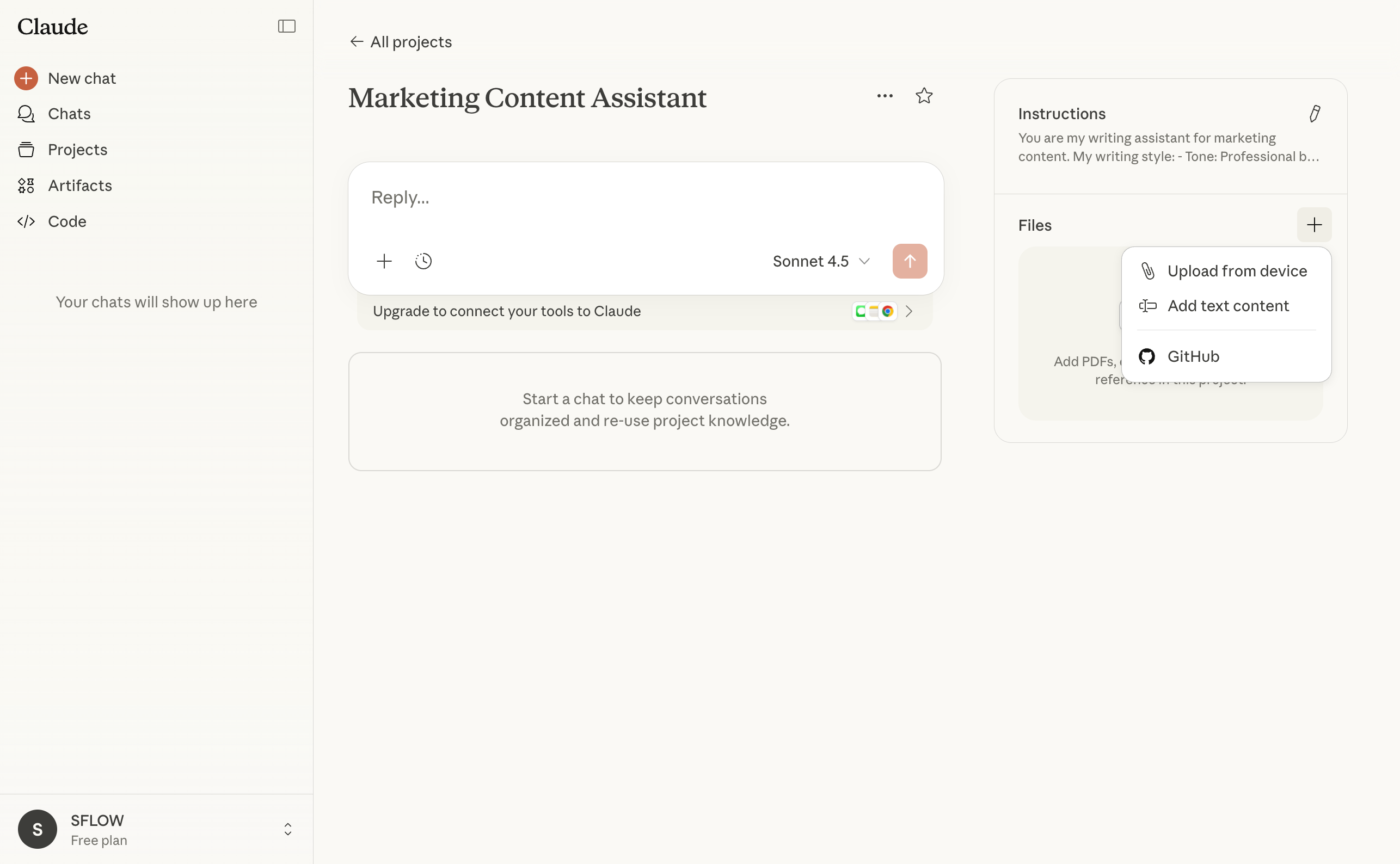This screenshot has width=1400, height=864.
Task: Go back to All projects
Action: coord(400,42)
